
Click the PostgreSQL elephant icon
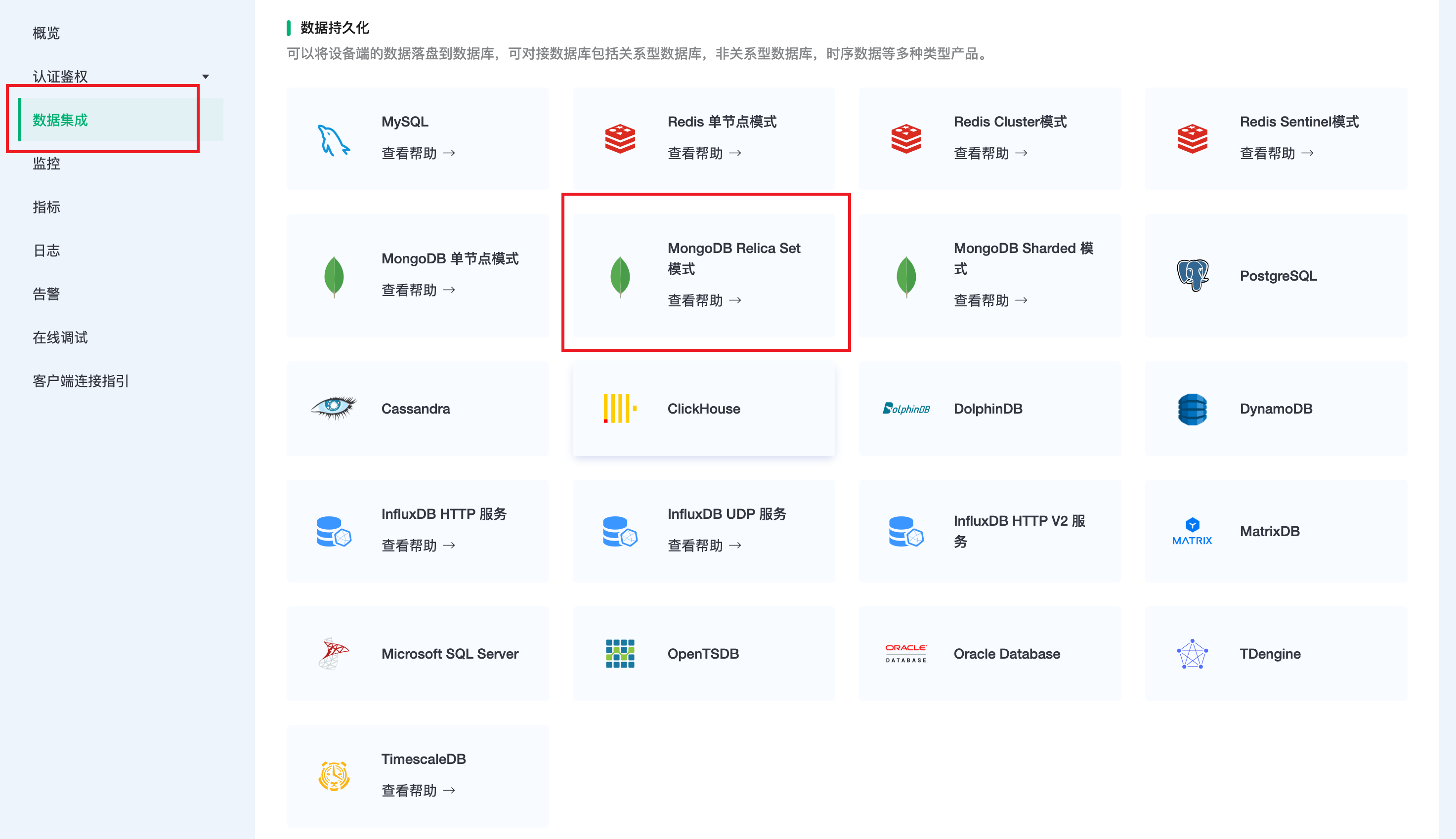[1192, 275]
